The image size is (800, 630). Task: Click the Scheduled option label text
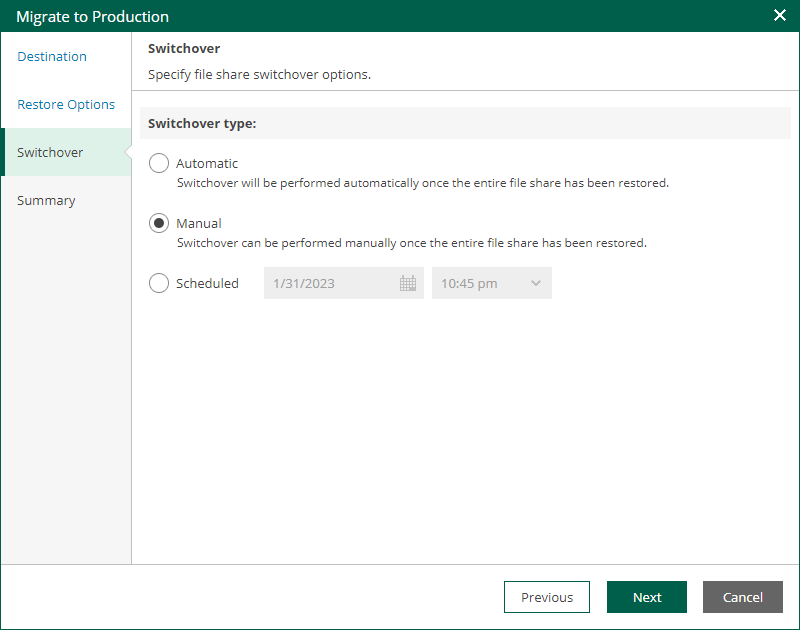(207, 284)
